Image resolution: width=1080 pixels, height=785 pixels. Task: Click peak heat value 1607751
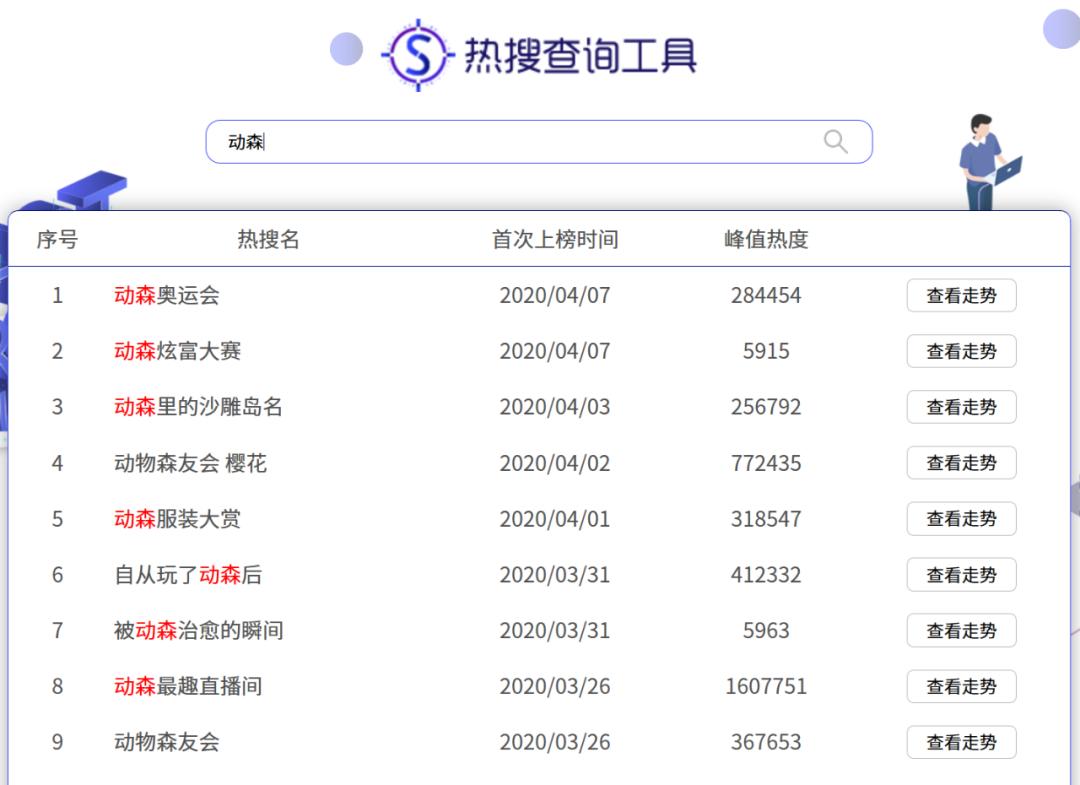click(766, 687)
